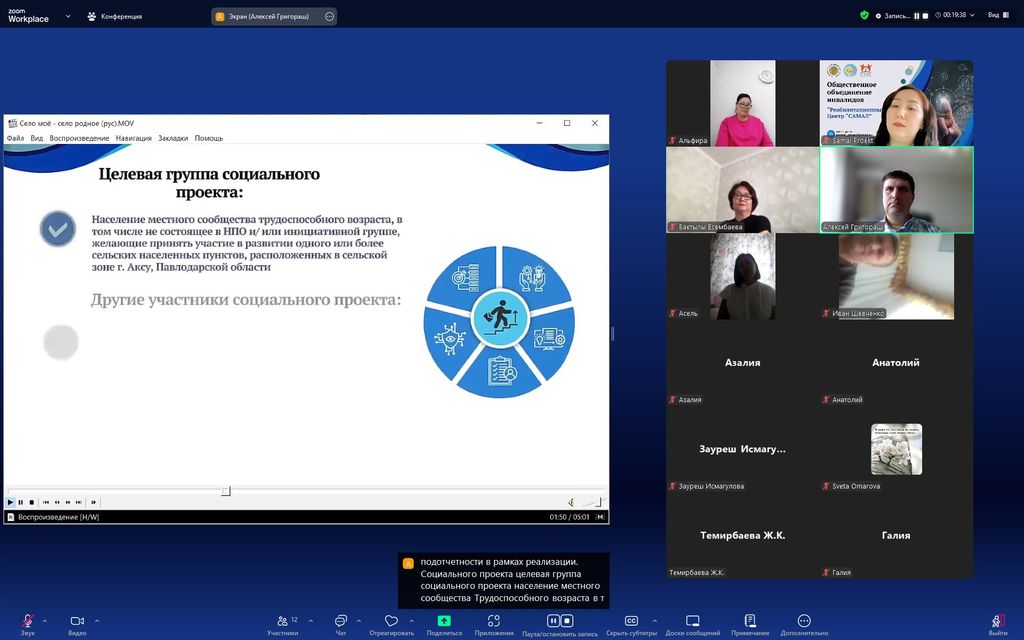This screenshot has width=1024, height=640.
Task: Toggle camera with the Видео button
Action: (x=77, y=621)
